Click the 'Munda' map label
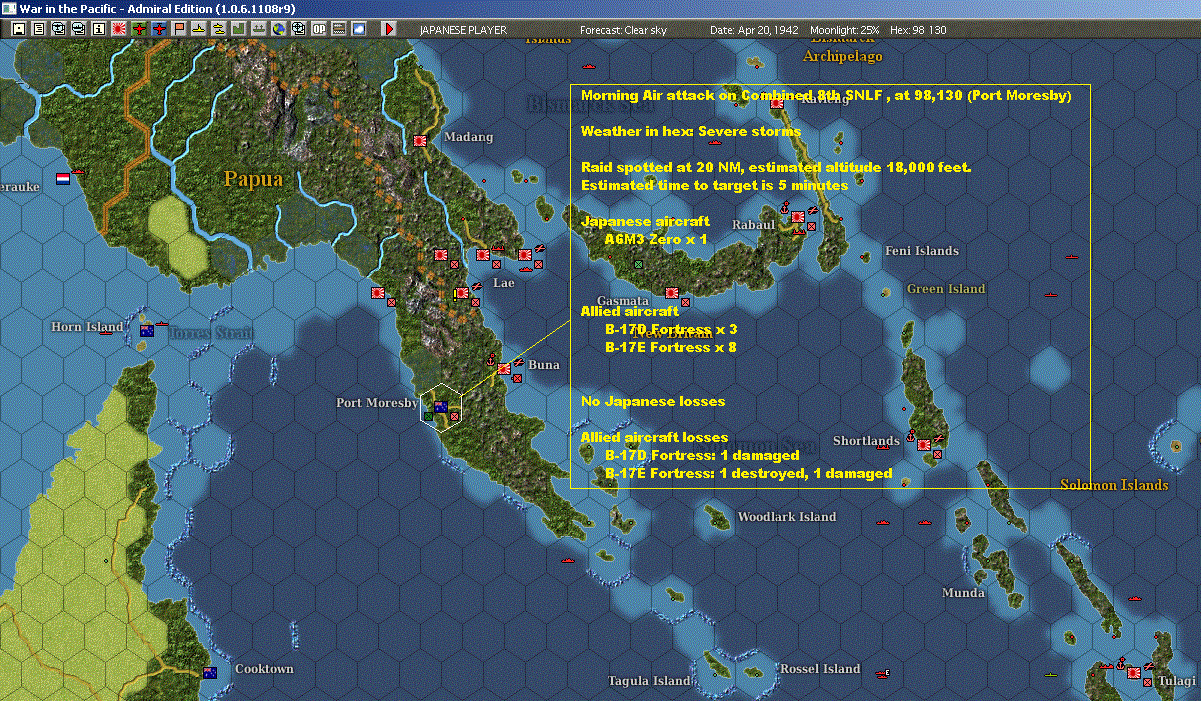1201x701 pixels. click(963, 593)
